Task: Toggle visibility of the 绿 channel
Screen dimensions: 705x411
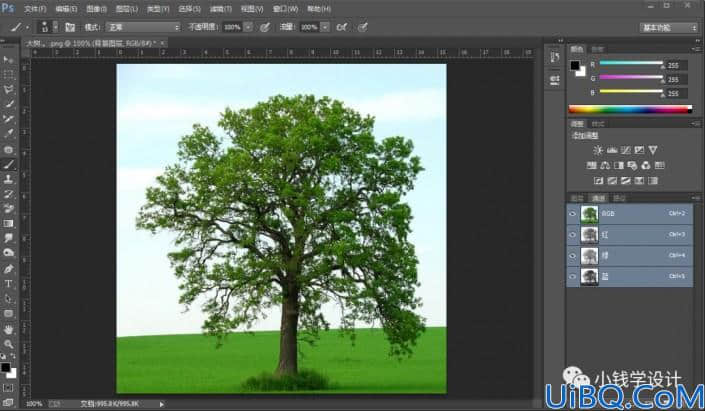Action: [572, 256]
